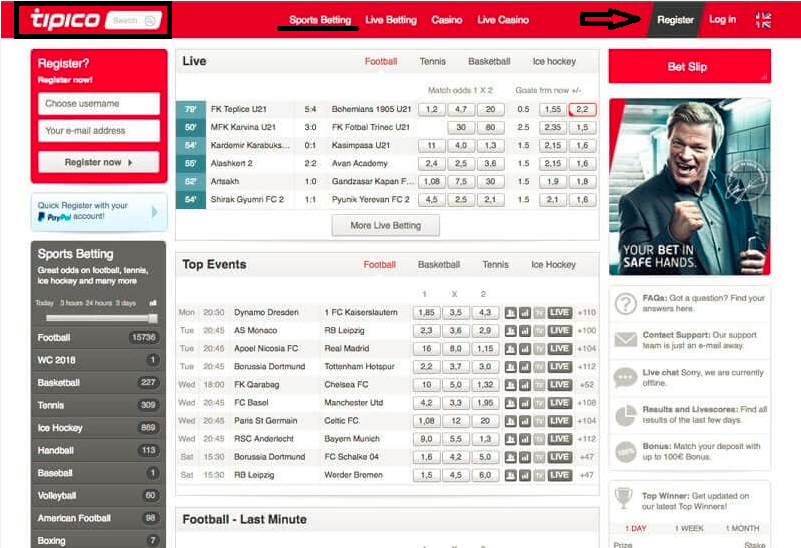This screenshot has height=548, width=801.
Task: Click the search magnifier icon
Action: [150, 20]
